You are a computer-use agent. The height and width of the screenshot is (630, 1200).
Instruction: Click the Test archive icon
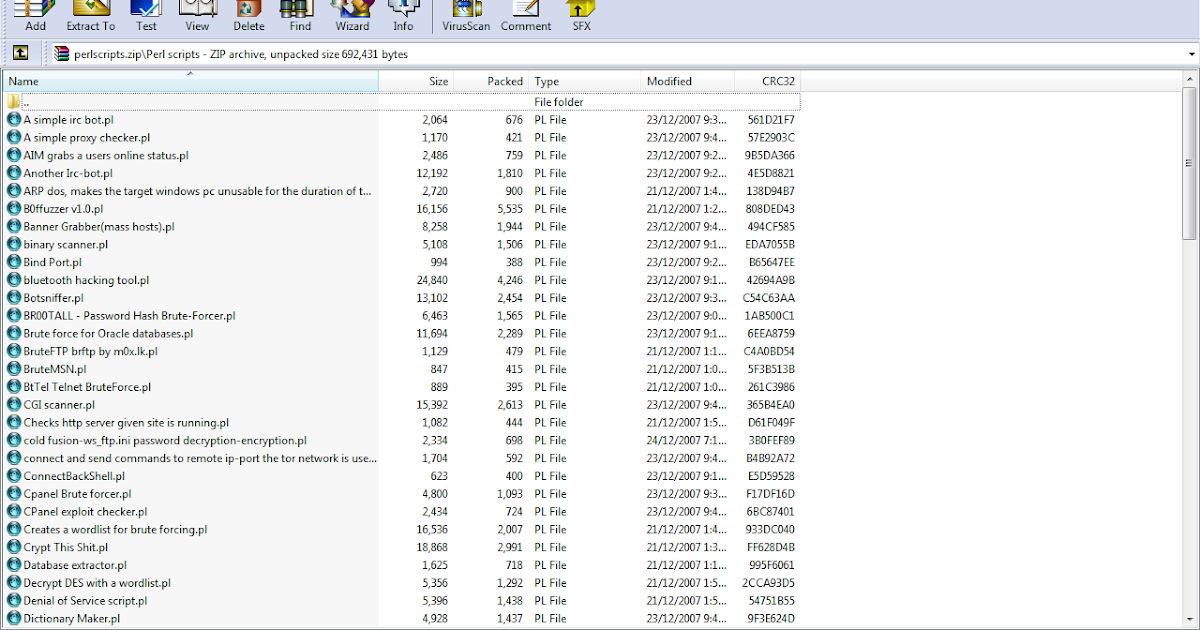[146, 15]
